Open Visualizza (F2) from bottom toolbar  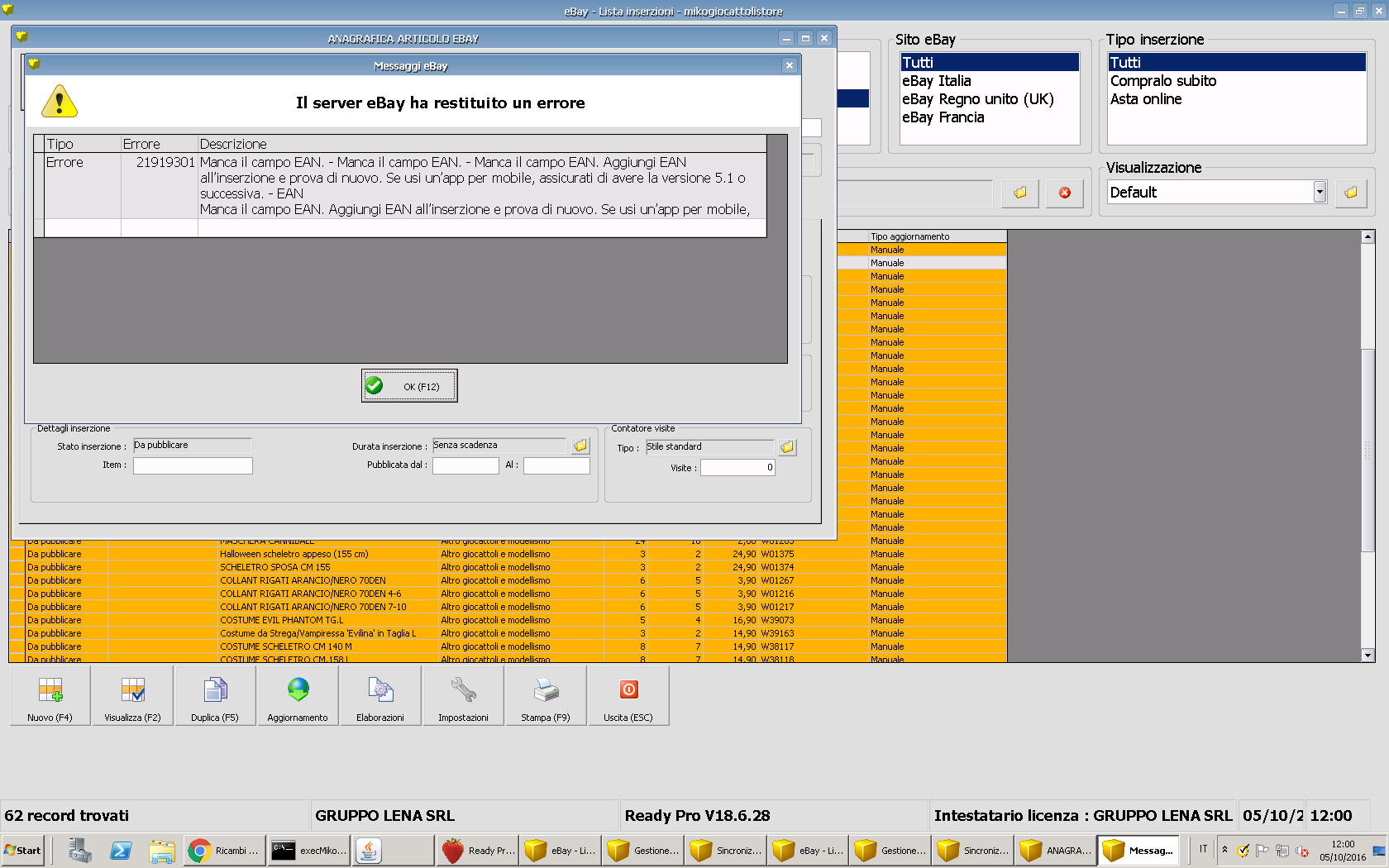132,695
